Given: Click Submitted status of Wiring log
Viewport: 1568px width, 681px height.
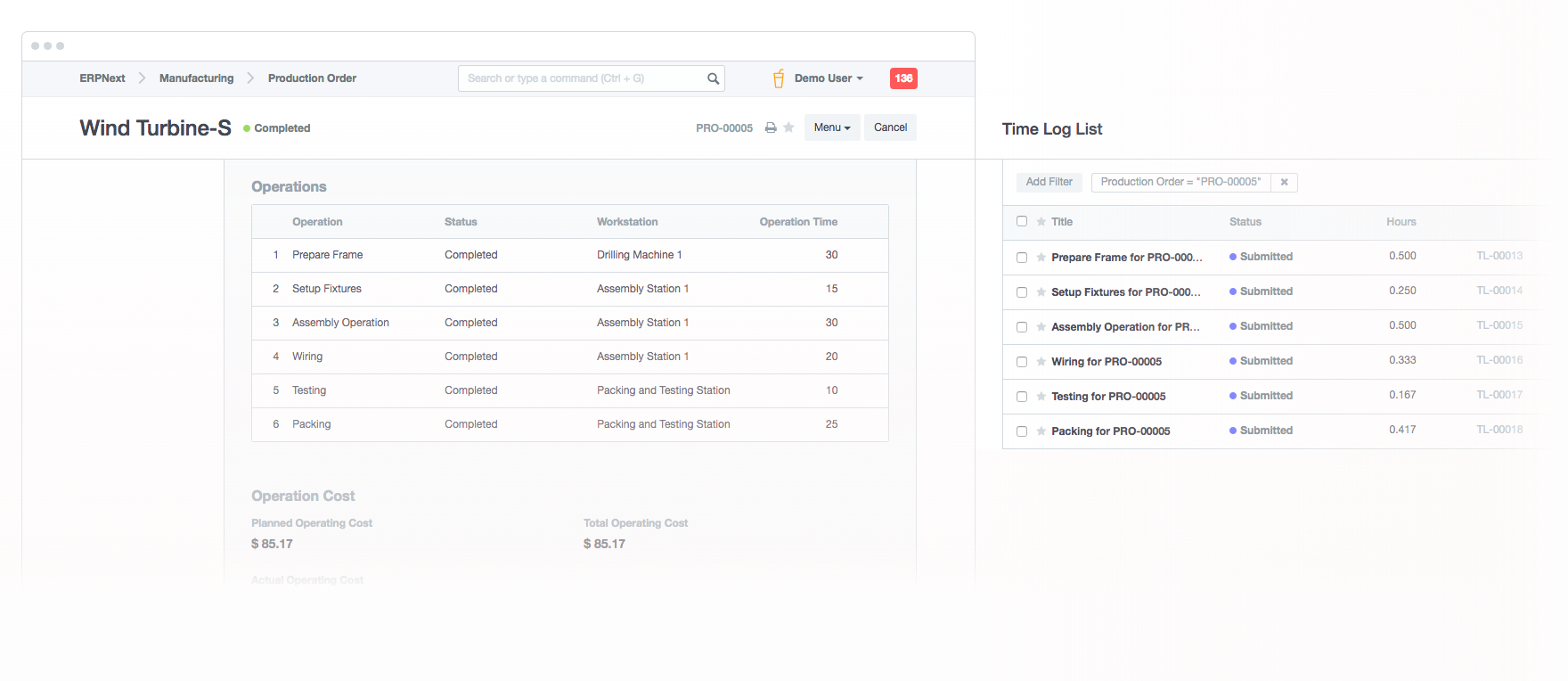Looking at the screenshot, I should tap(1261, 361).
